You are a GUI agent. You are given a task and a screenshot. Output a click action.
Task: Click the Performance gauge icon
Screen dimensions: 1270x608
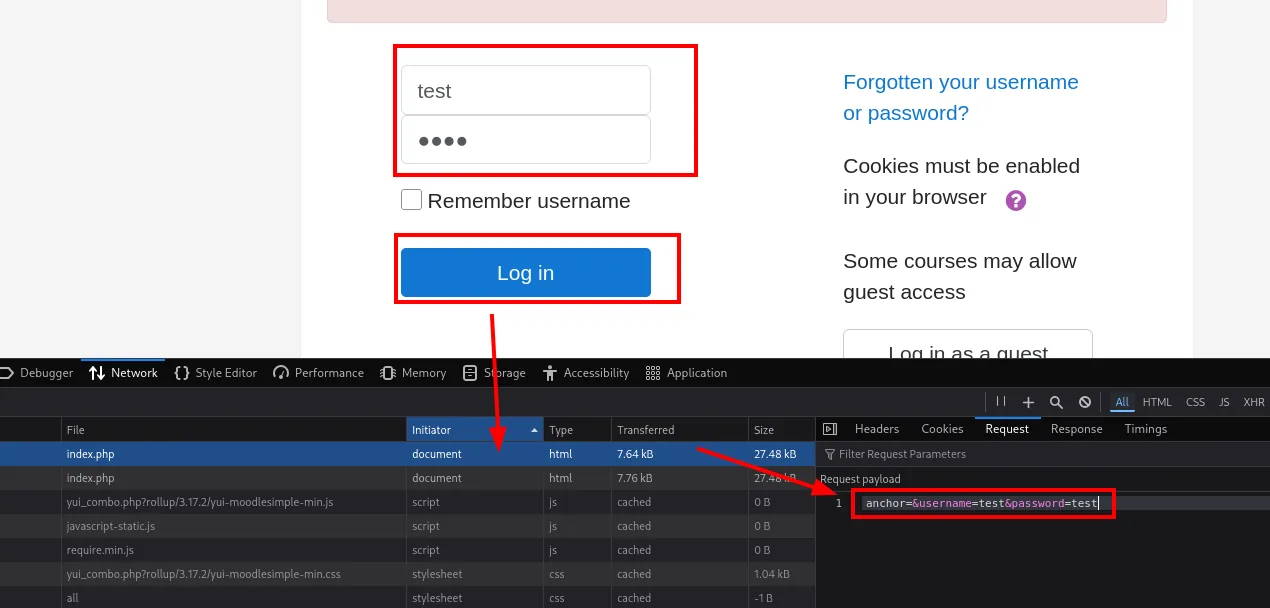coord(281,373)
